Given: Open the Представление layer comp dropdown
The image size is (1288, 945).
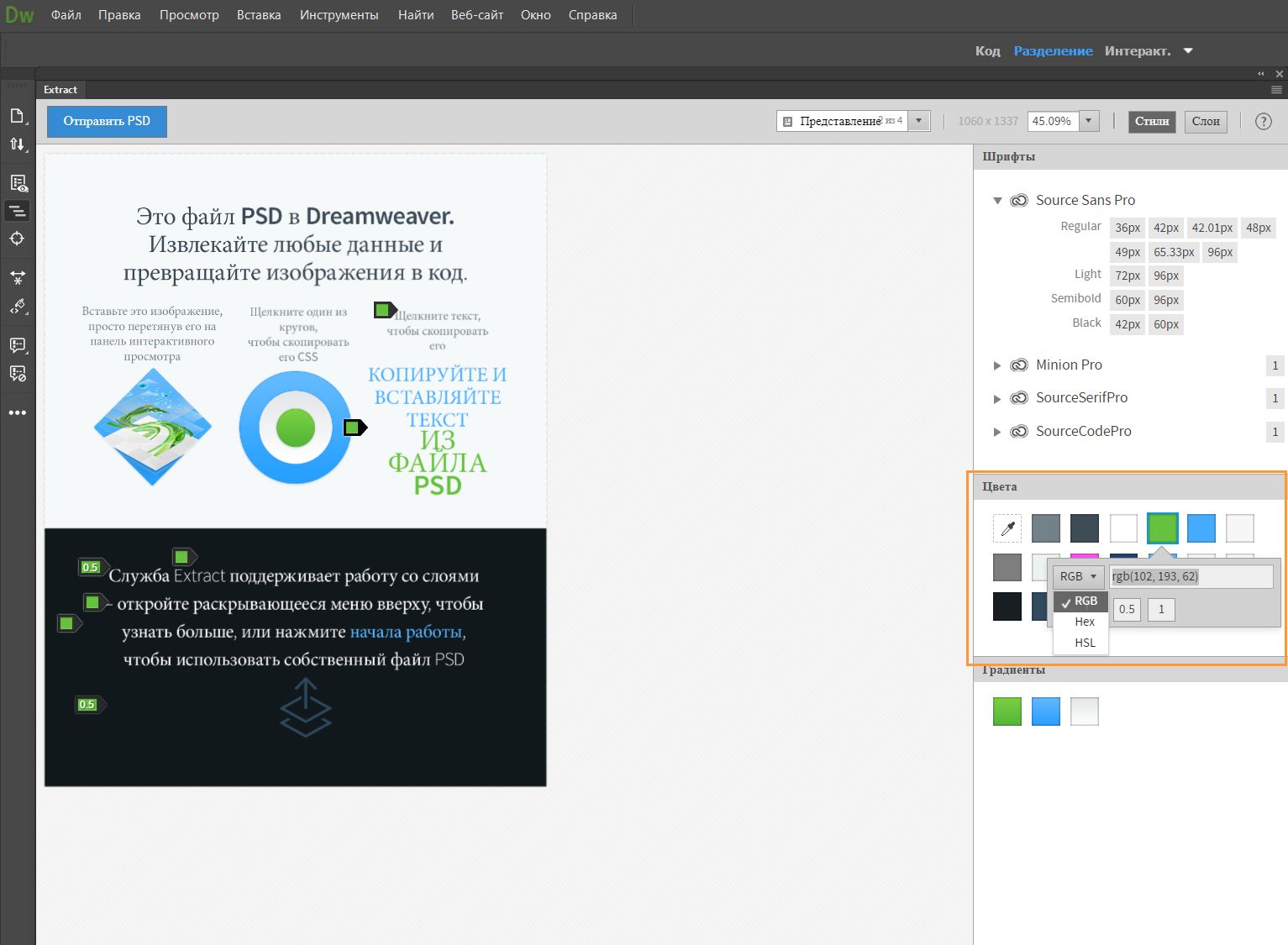Looking at the screenshot, I should 919,121.
